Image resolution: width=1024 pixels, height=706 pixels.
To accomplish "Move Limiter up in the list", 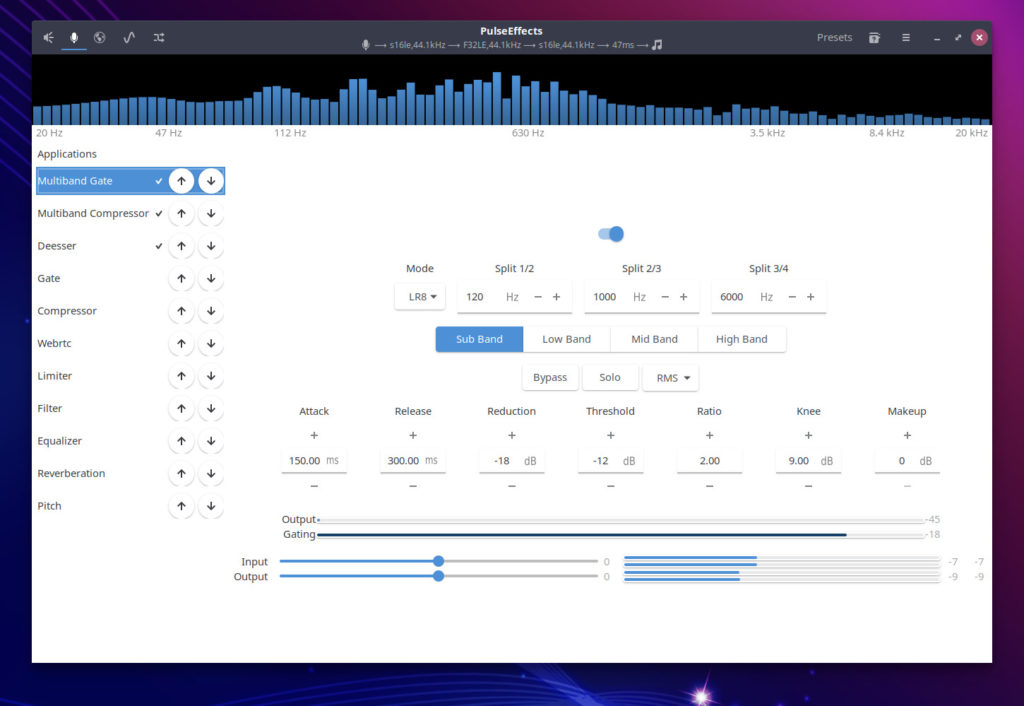I will 182,376.
